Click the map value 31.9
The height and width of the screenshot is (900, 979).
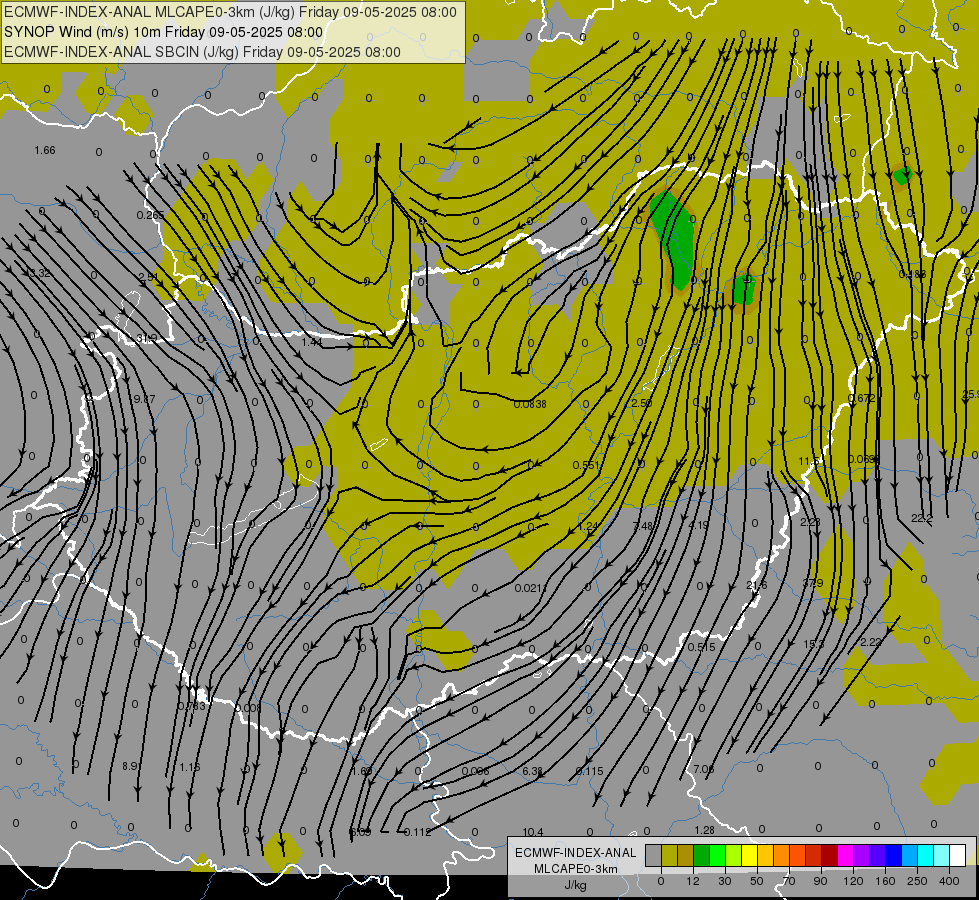147,339
